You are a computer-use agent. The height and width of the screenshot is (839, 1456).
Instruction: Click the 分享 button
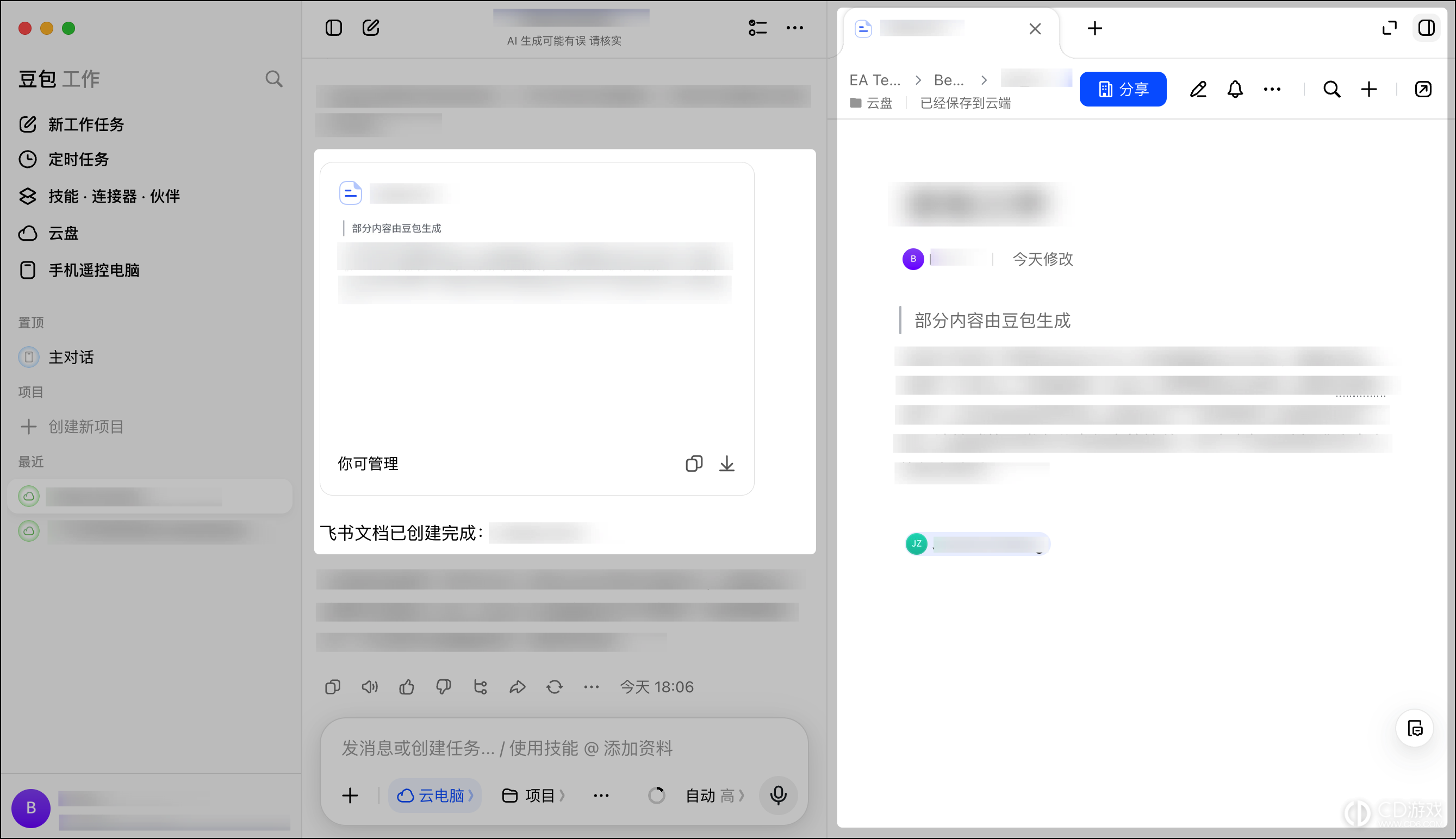(1123, 89)
